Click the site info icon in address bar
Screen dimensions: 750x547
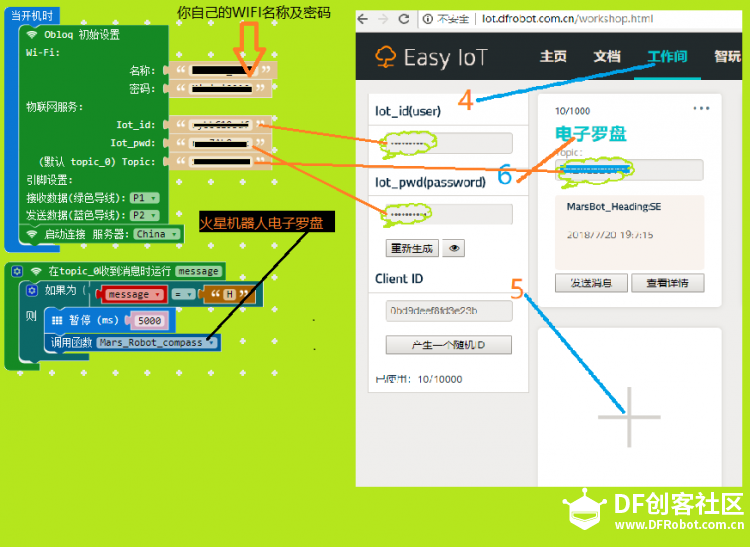pyautogui.click(x=428, y=19)
